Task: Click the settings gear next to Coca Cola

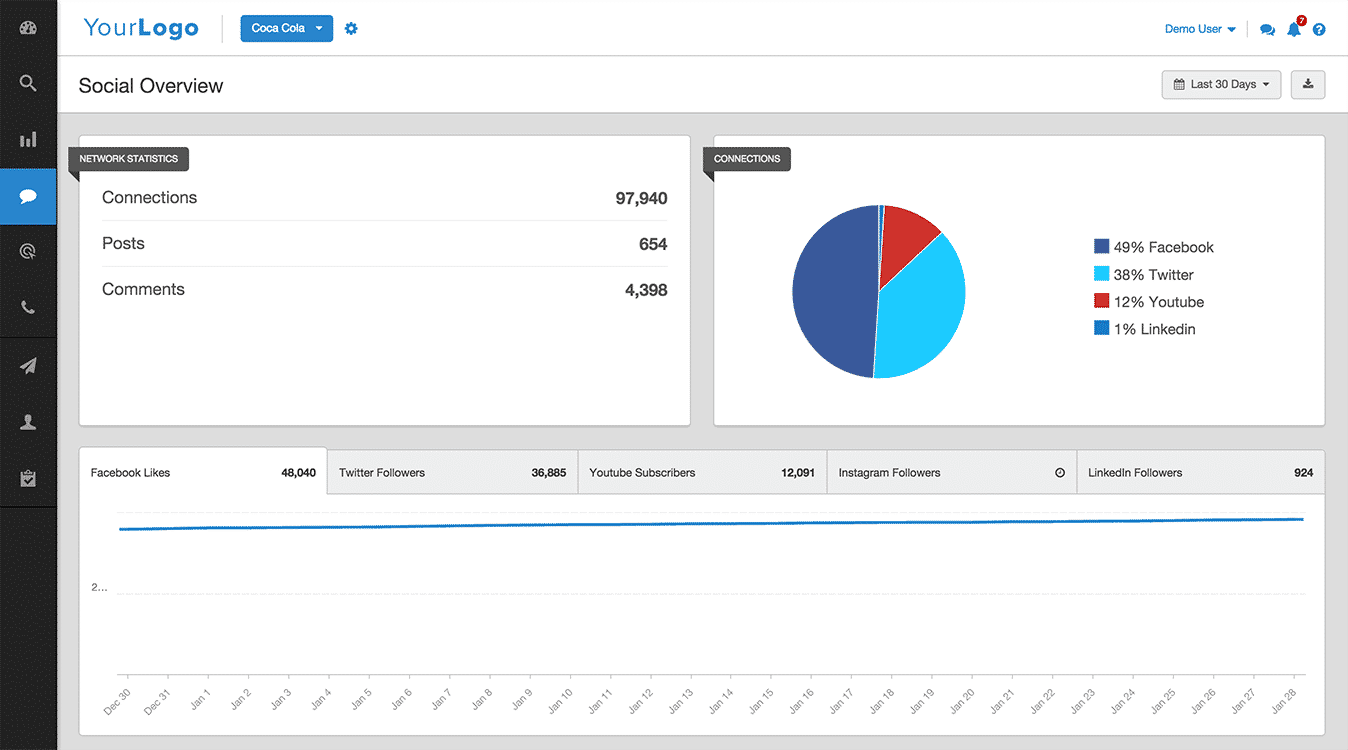Action: coord(351,28)
